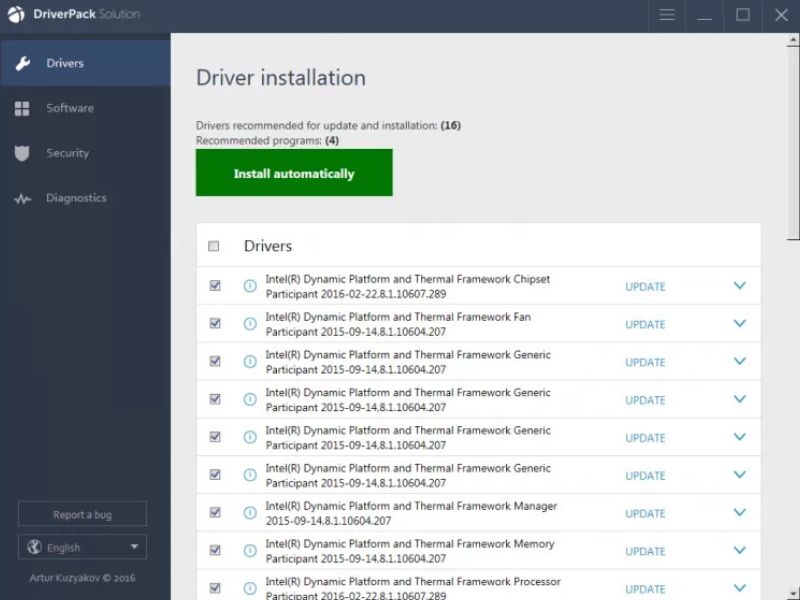800x600 pixels.
Task: Expand the Memory Participant driver row
Action: pyautogui.click(x=739, y=551)
